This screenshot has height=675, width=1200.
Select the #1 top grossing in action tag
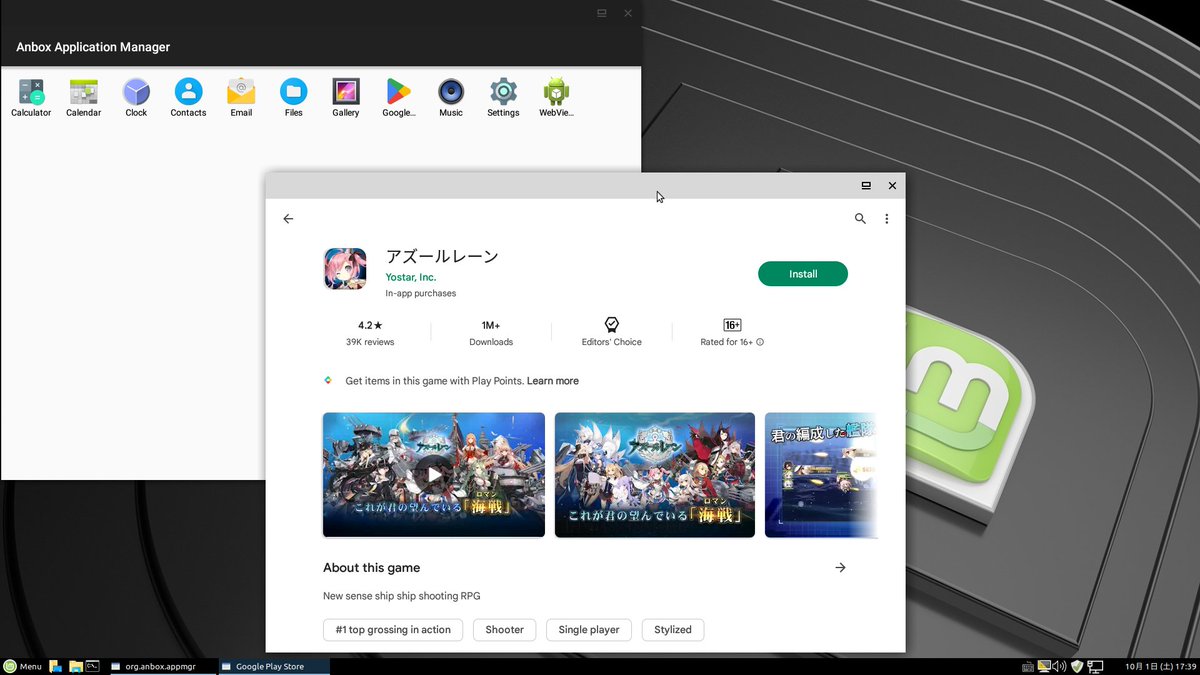pyautogui.click(x=394, y=630)
